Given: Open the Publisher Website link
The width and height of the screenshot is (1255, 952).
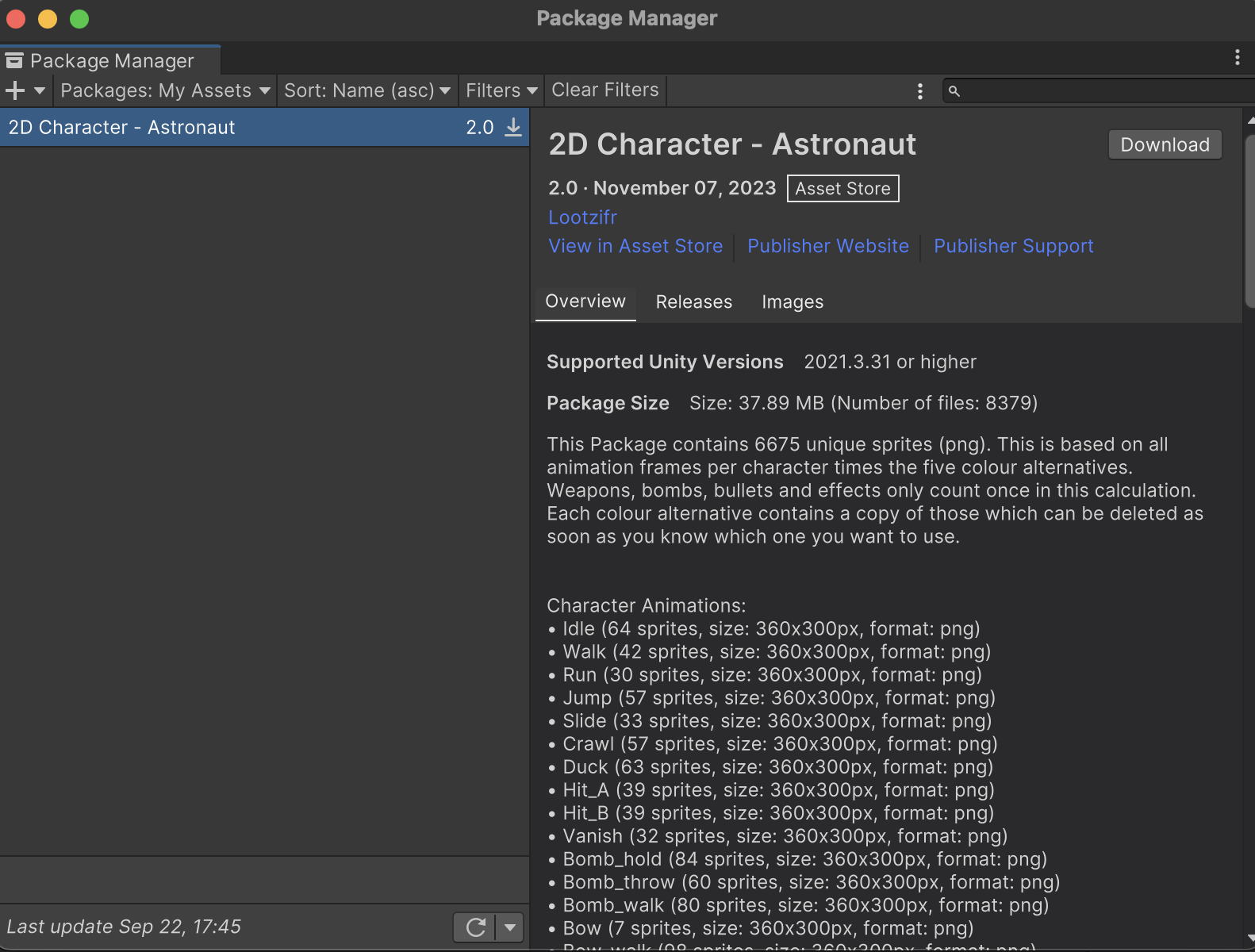Looking at the screenshot, I should 828,246.
